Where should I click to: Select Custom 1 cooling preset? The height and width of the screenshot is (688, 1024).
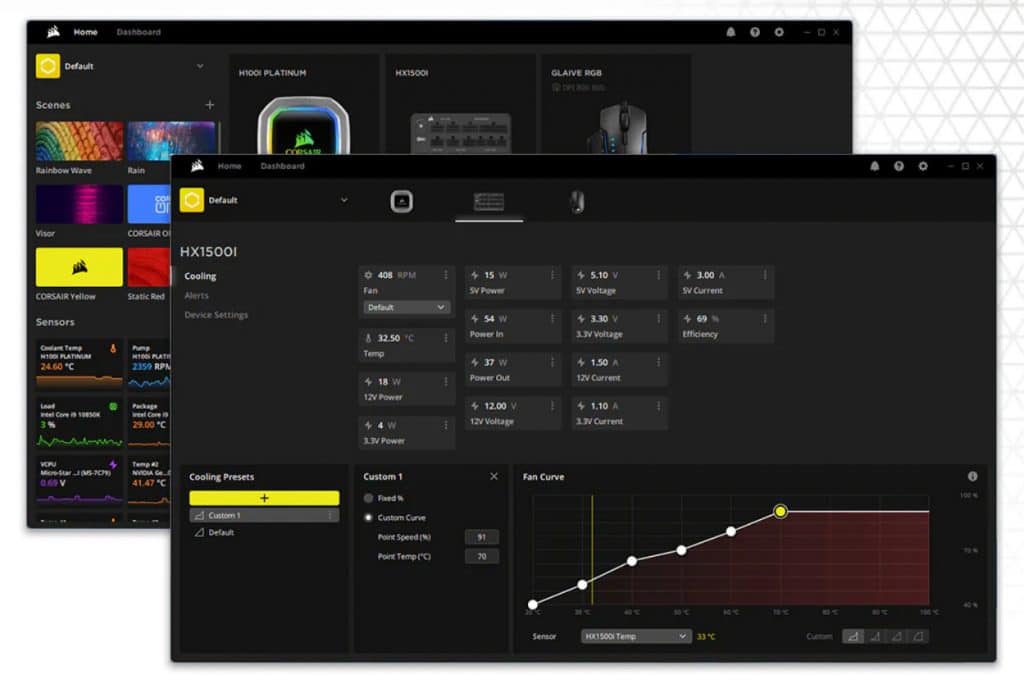tap(264, 516)
